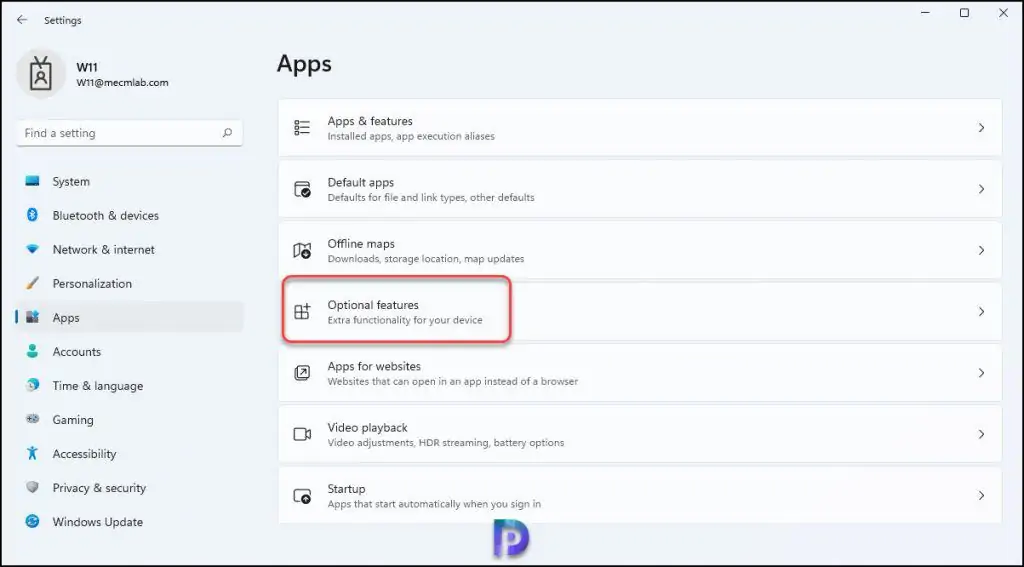The height and width of the screenshot is (567, 1024).
Task: Click the Find a setting search box
Action: tap(129, 133)
